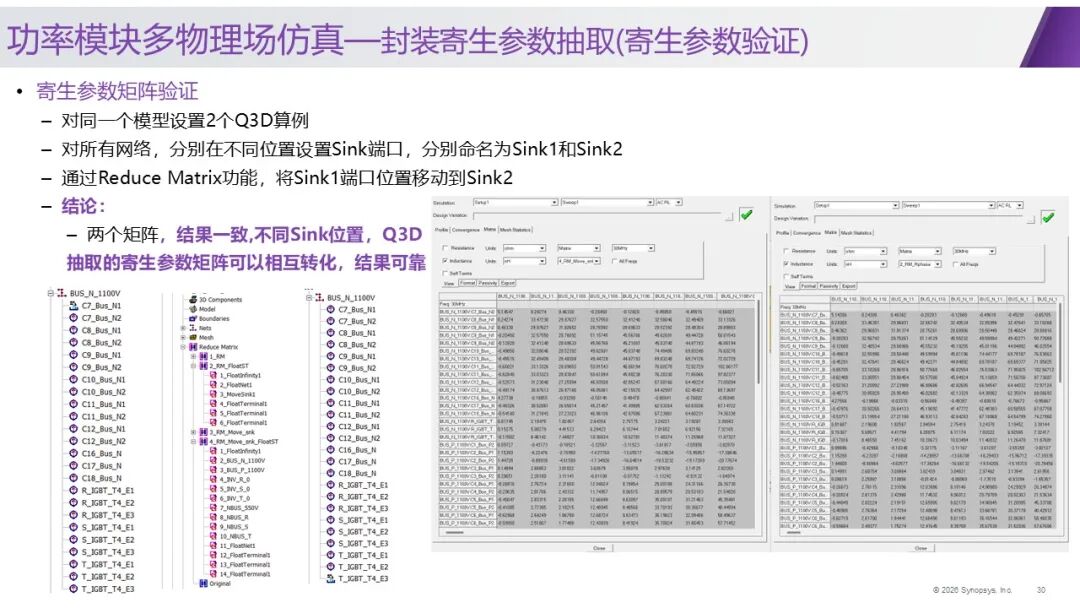1080x608 pixels.
Task: Enable Self Terms in left matrix dialog
Action: [445, 273]
